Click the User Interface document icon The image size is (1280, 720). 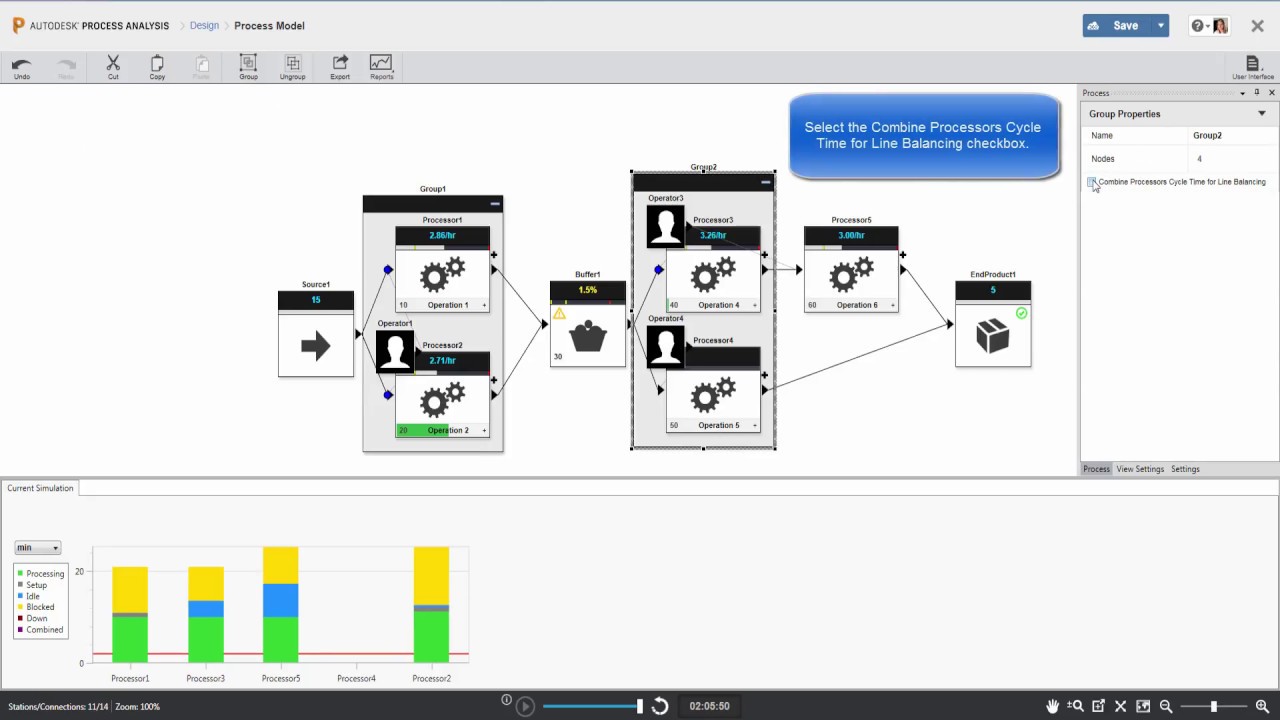1252,63
